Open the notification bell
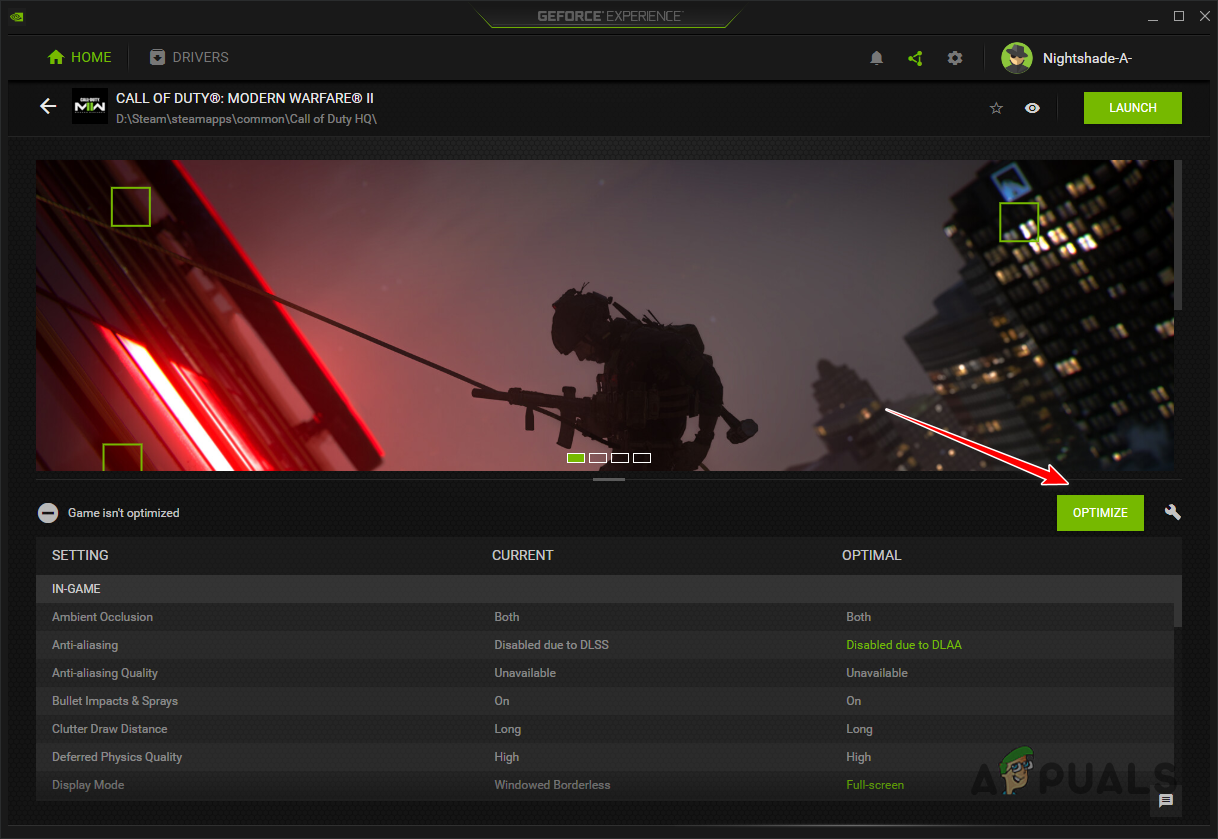The image size is (1218, 839). pos(876,58)
